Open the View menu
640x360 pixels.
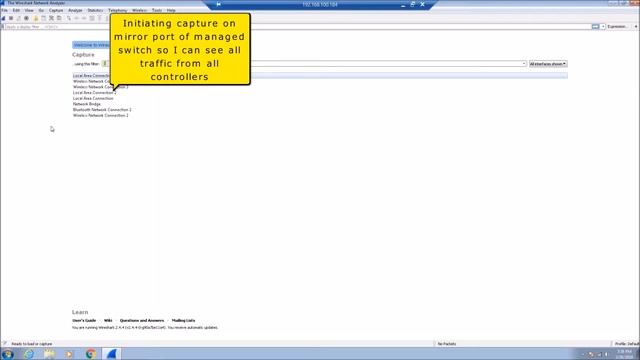point(29,10)
